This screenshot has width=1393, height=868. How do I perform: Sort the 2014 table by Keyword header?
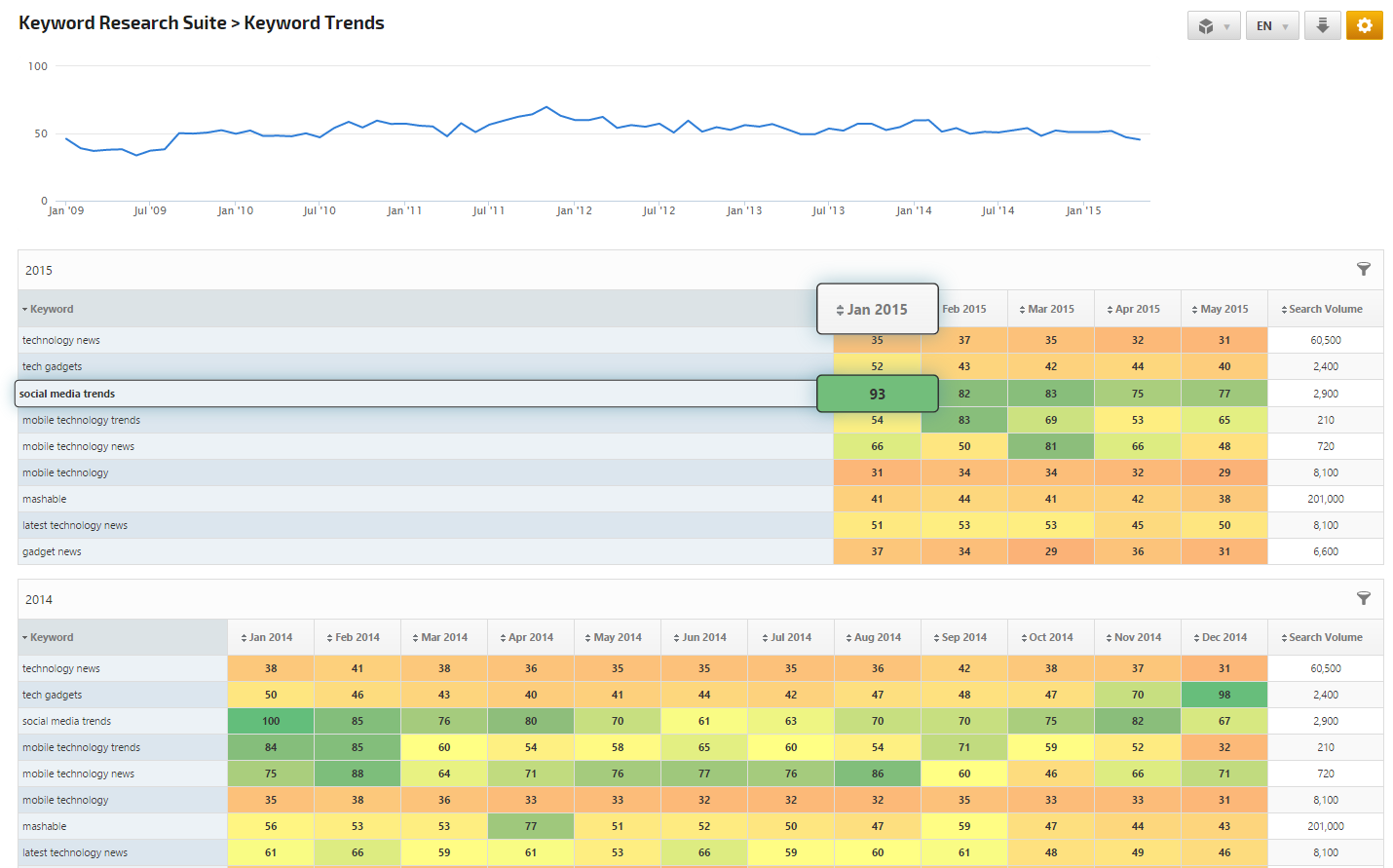(x=51, y=637)
